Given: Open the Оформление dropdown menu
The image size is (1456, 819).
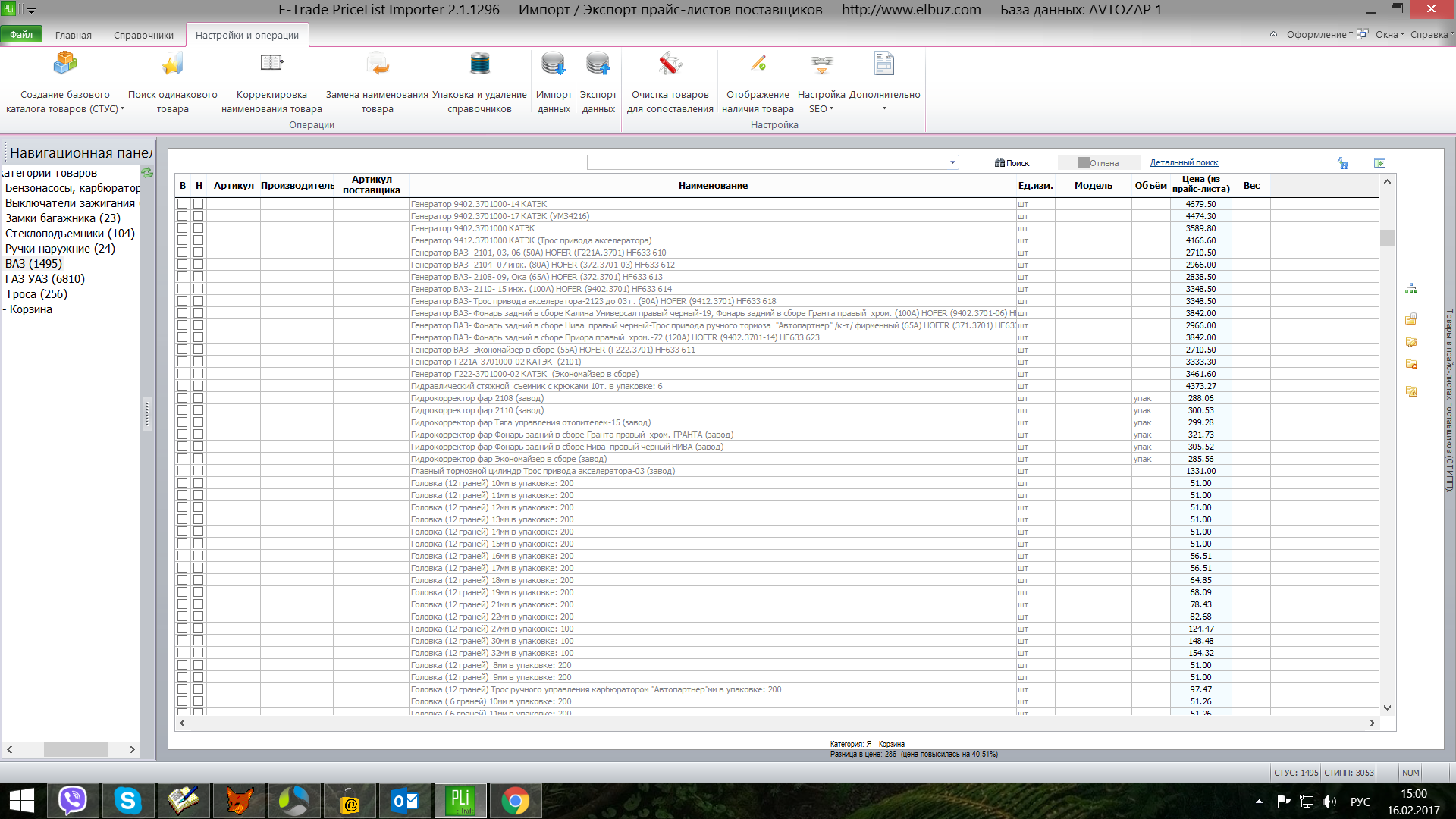Looking at the screenshot, I should [x=1319, y=35].
